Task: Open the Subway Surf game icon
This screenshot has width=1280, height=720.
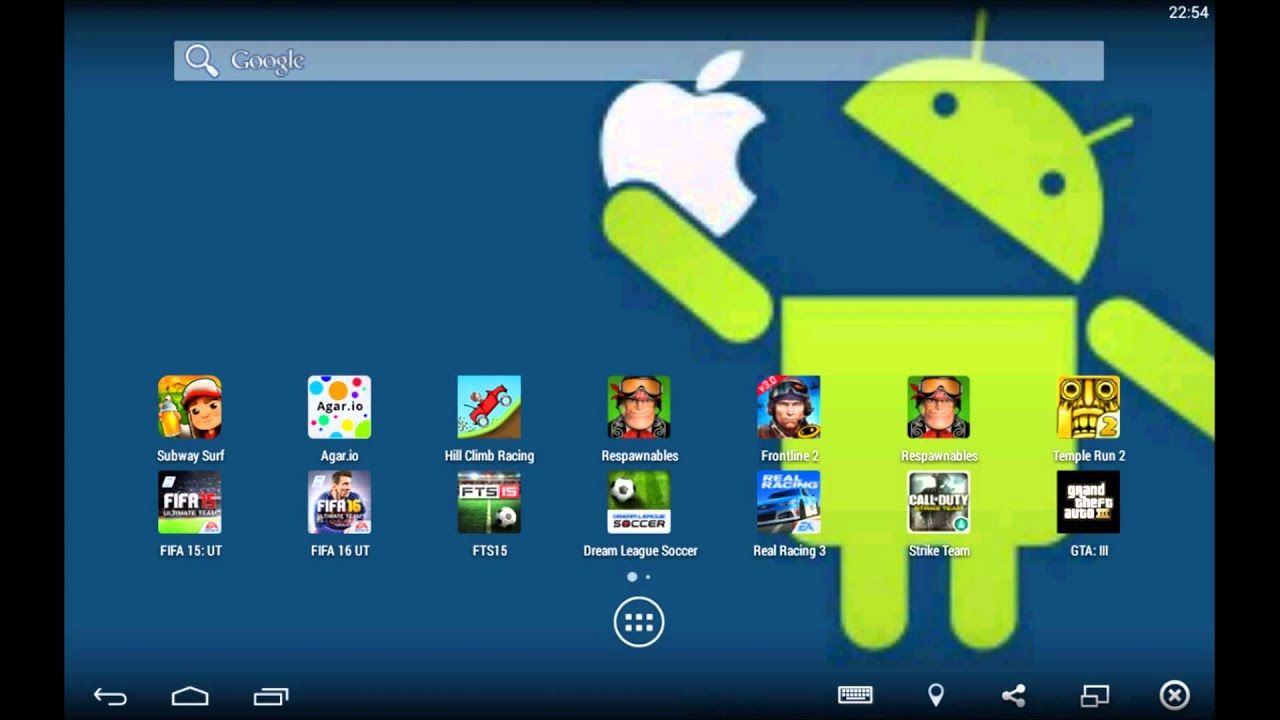Action: click(x=190, y=407)
